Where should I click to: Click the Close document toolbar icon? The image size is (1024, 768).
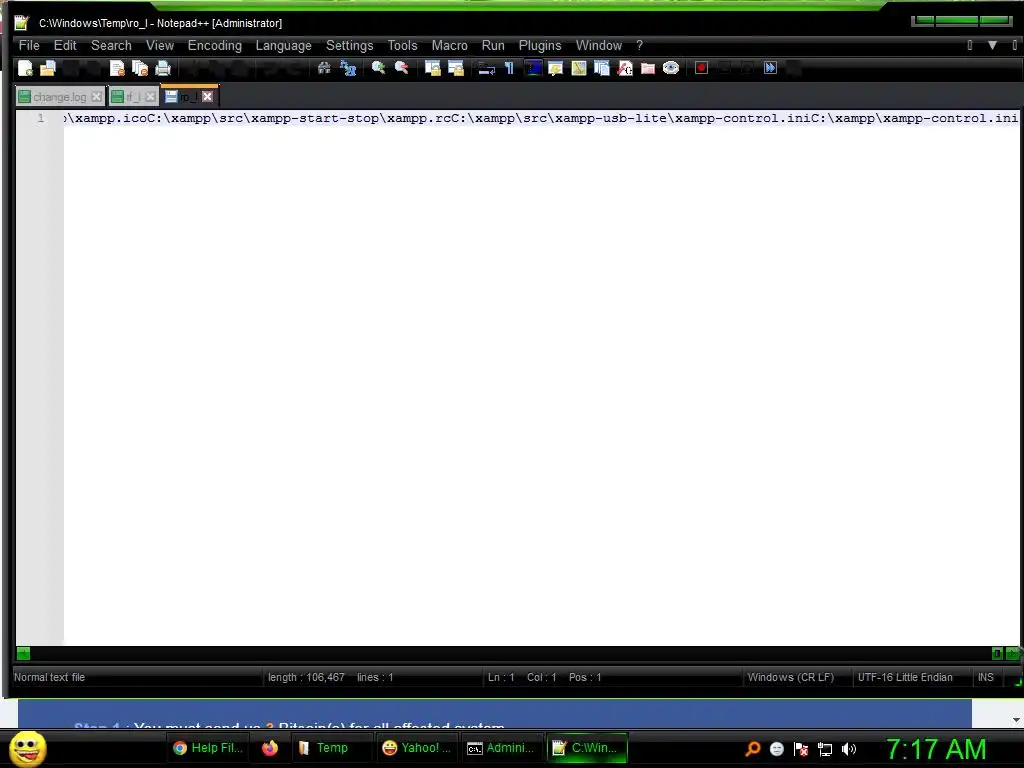click(x=117, y=68)
